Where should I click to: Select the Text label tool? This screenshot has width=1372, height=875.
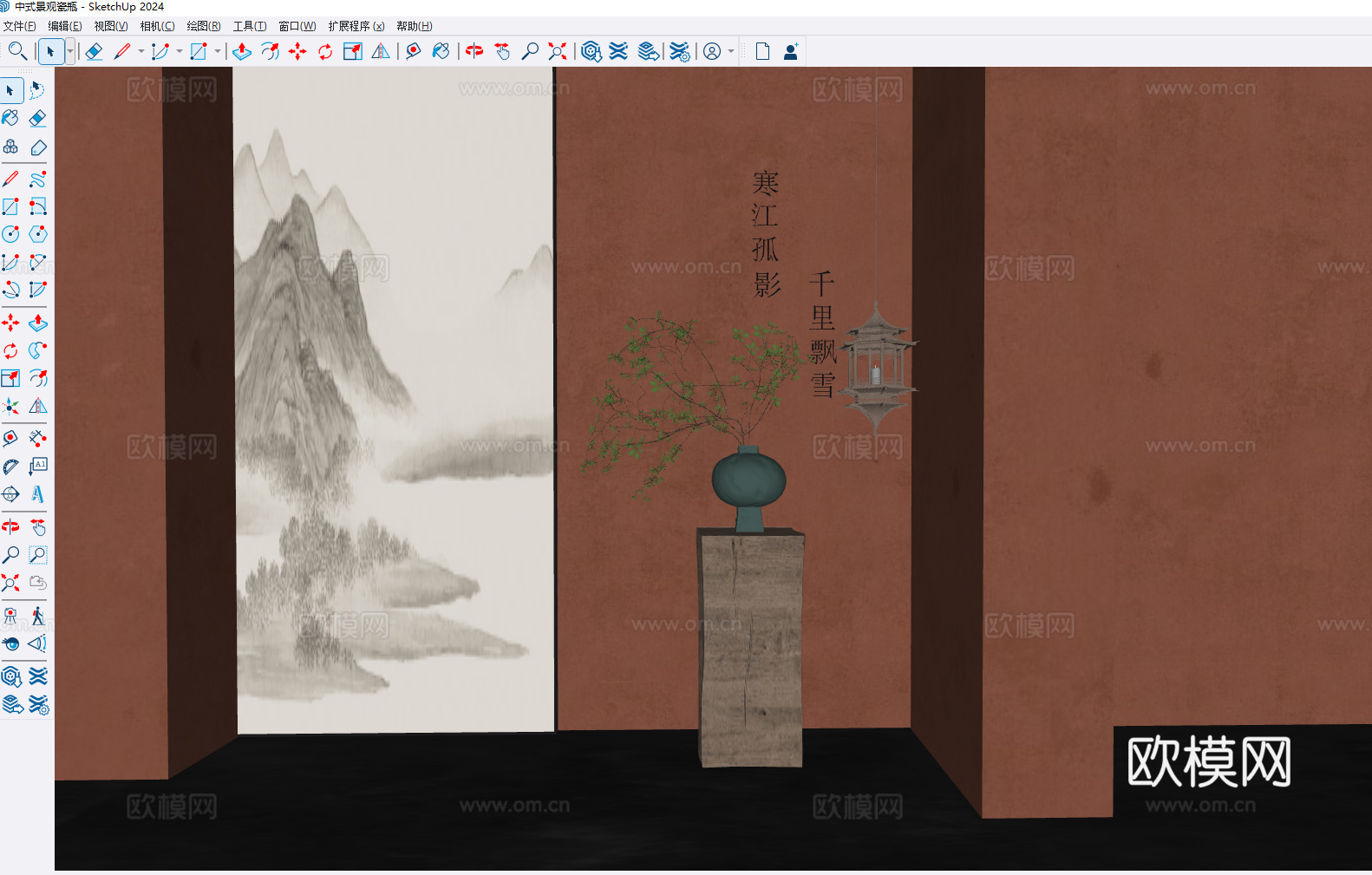click(x=37, y=466)
